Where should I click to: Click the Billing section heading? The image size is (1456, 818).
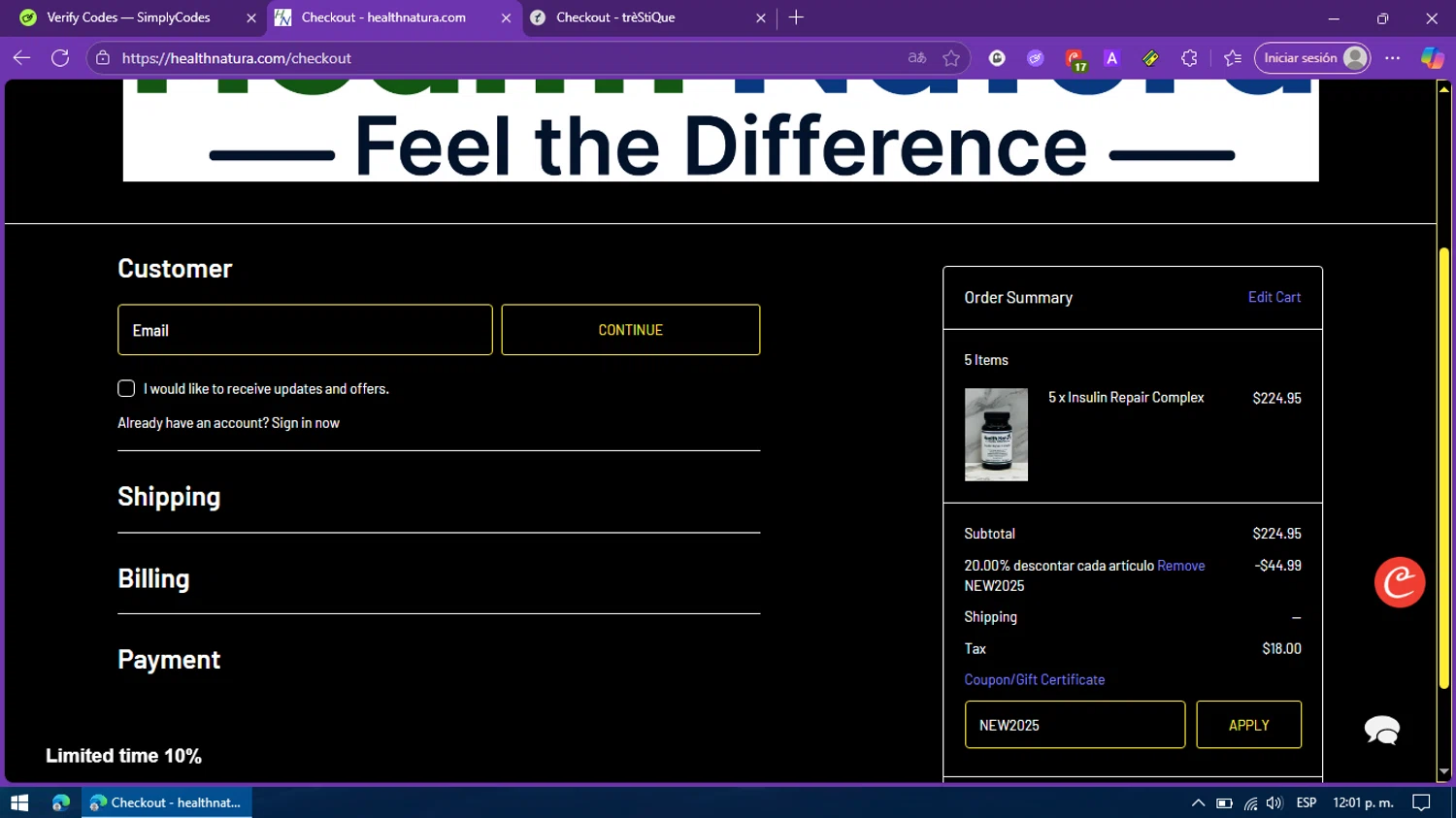coord(153,578)
